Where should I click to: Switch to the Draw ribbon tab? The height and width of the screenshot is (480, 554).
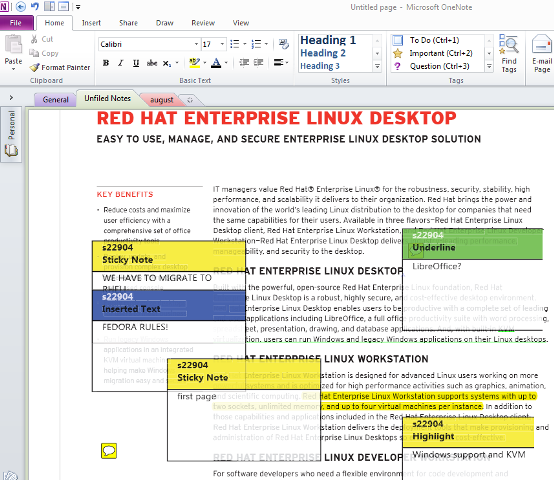(165, 23)
